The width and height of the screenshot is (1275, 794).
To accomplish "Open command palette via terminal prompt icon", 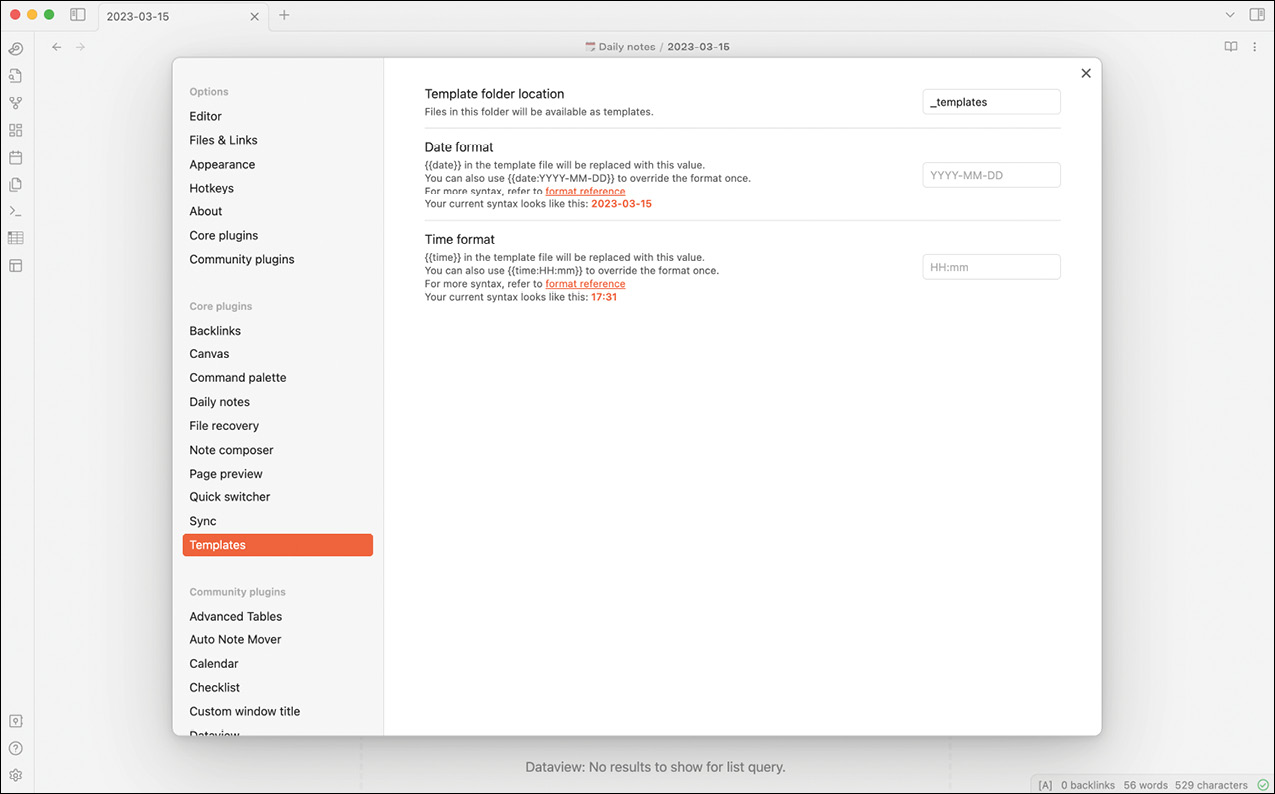I will 15,211.
